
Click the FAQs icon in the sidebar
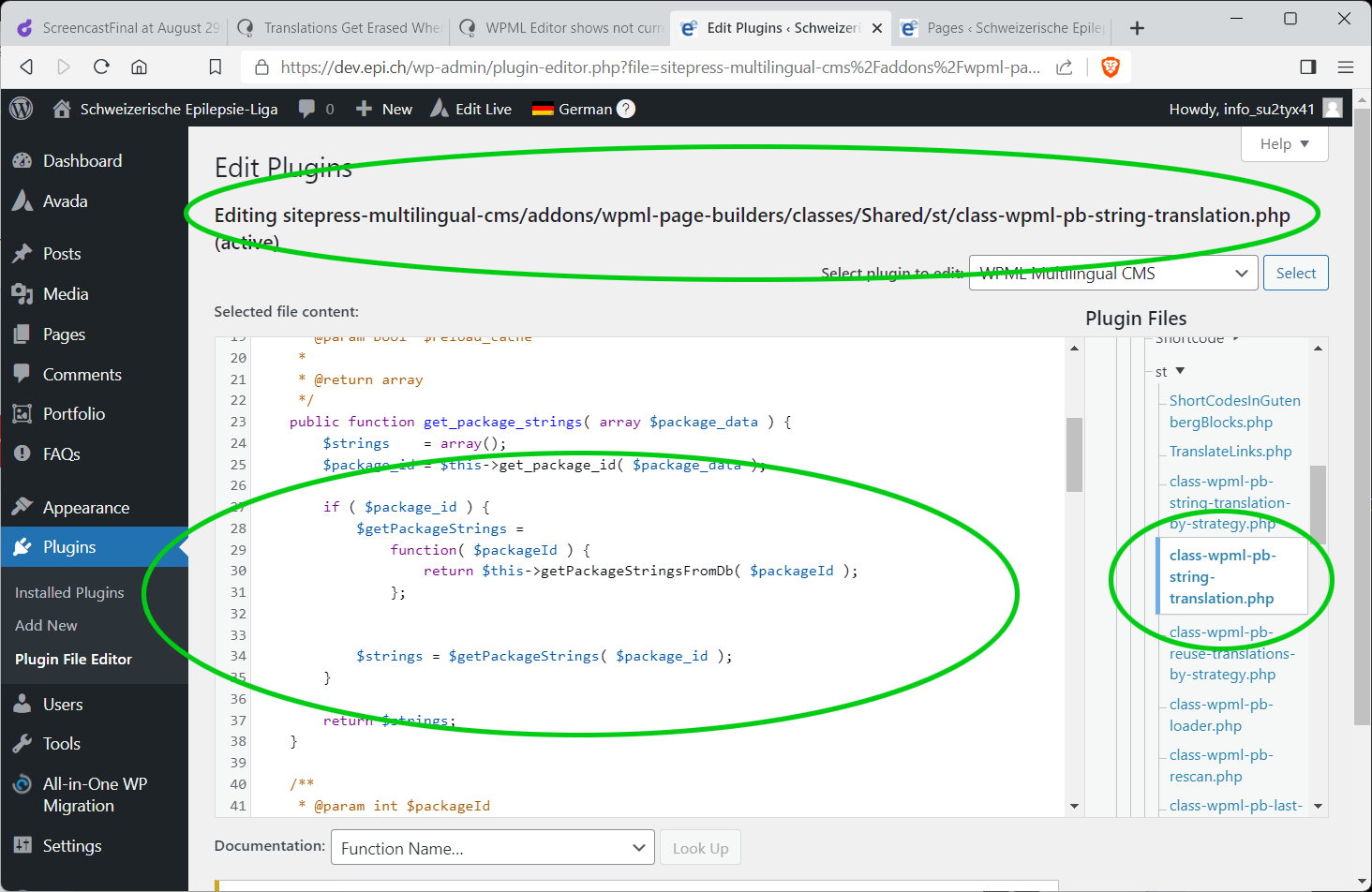22,454
